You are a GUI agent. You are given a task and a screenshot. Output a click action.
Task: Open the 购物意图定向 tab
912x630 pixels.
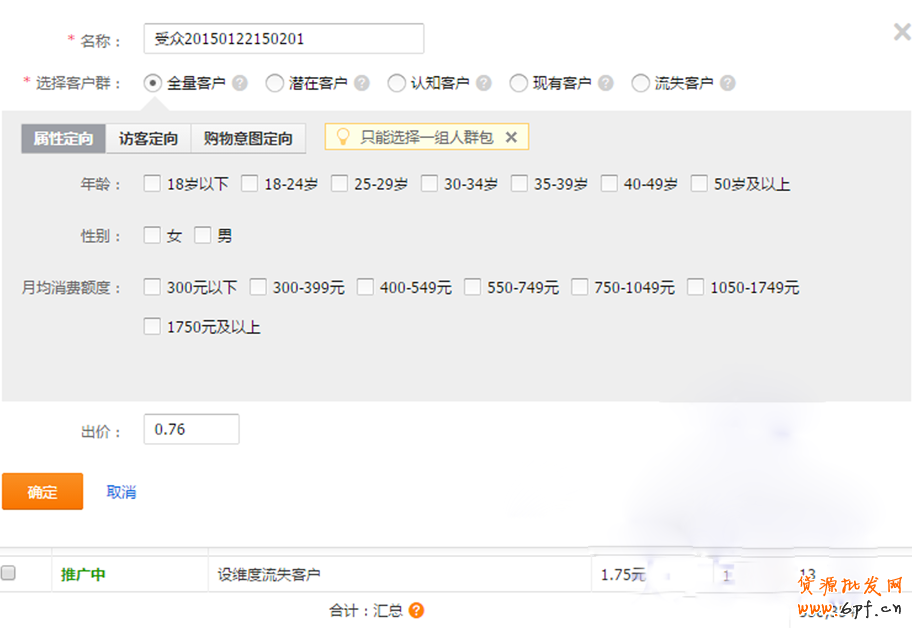[248, 139]
